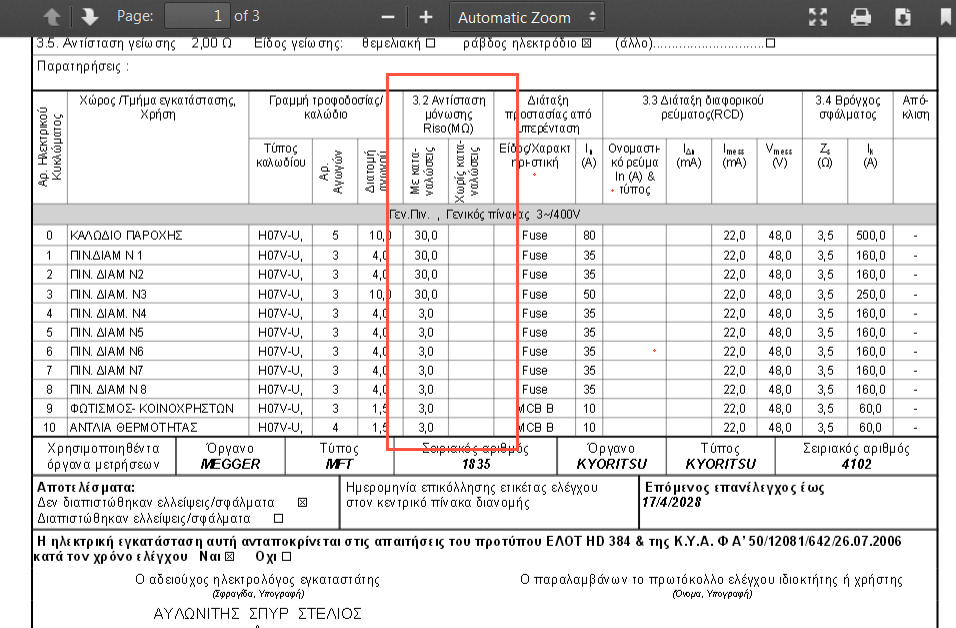
Task: Click the serial number '4102'
Action: click(856, 464)
